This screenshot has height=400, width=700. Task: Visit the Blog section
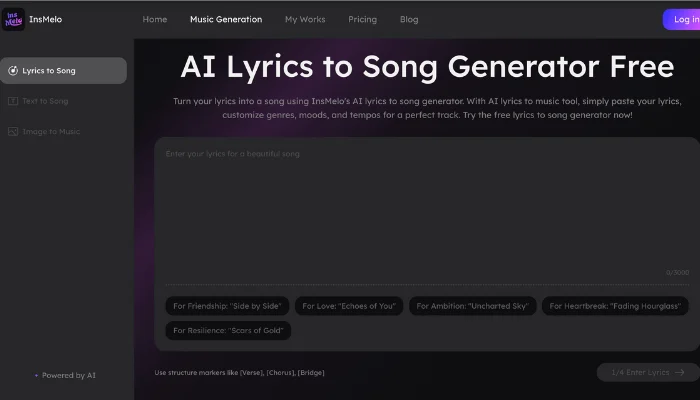pos(409,19)
